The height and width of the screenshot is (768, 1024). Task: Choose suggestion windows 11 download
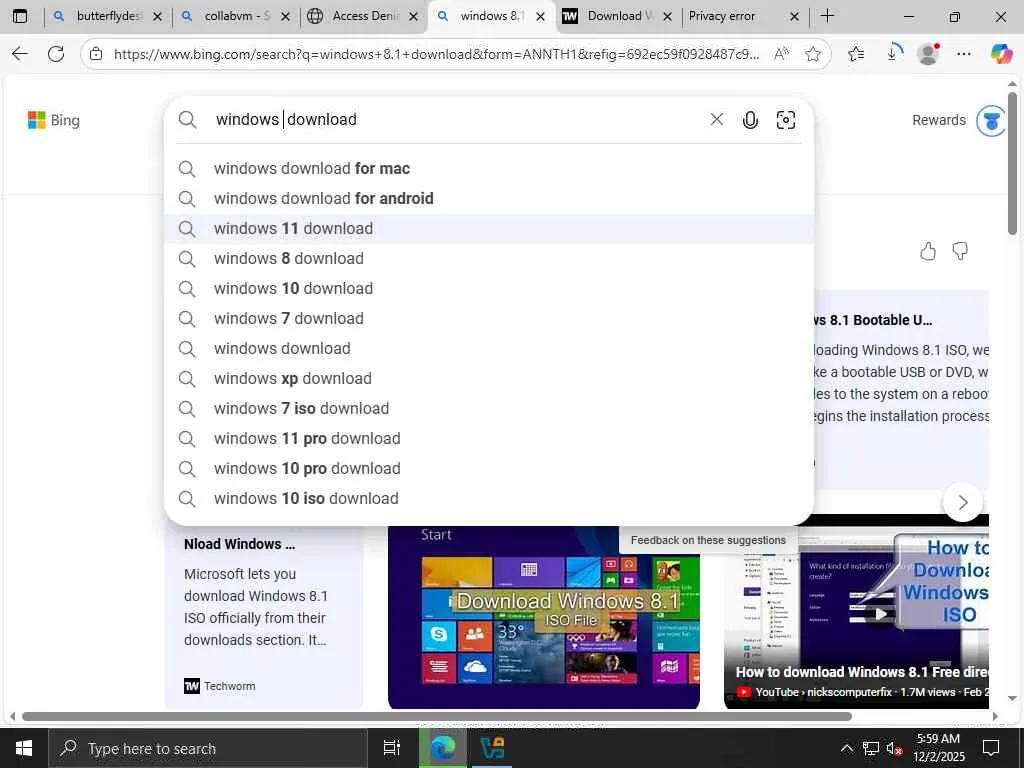488,229
